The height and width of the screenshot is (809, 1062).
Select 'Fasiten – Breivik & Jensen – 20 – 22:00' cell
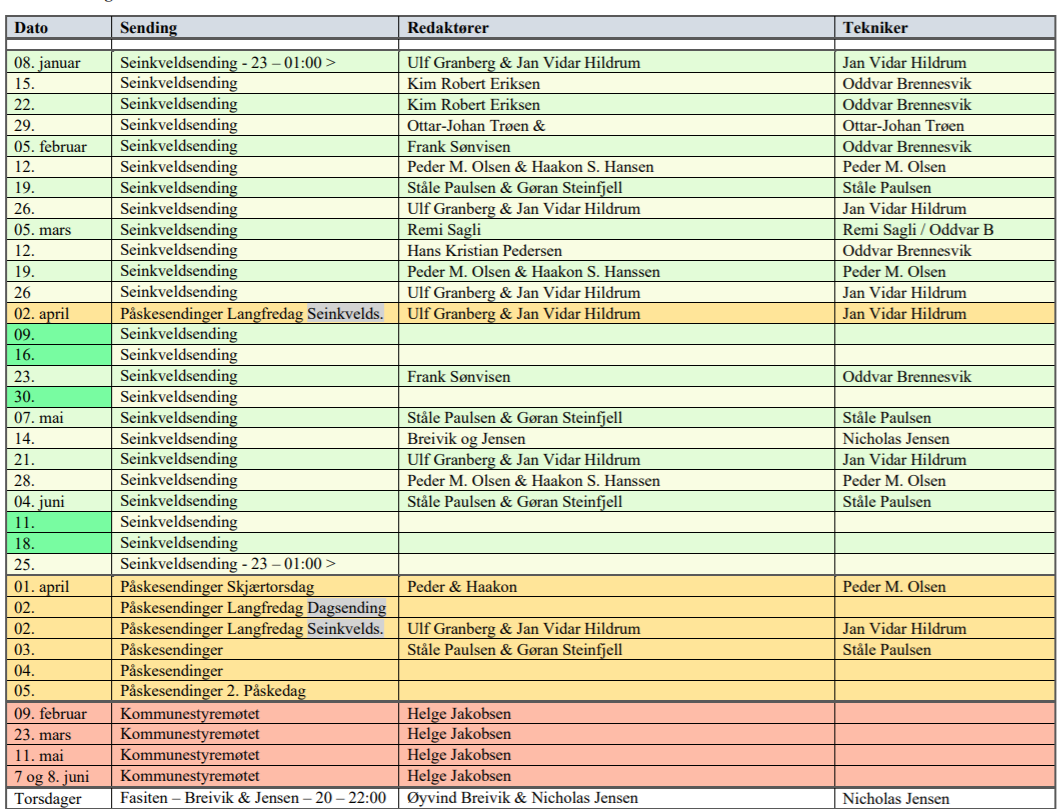coord(255,798)
